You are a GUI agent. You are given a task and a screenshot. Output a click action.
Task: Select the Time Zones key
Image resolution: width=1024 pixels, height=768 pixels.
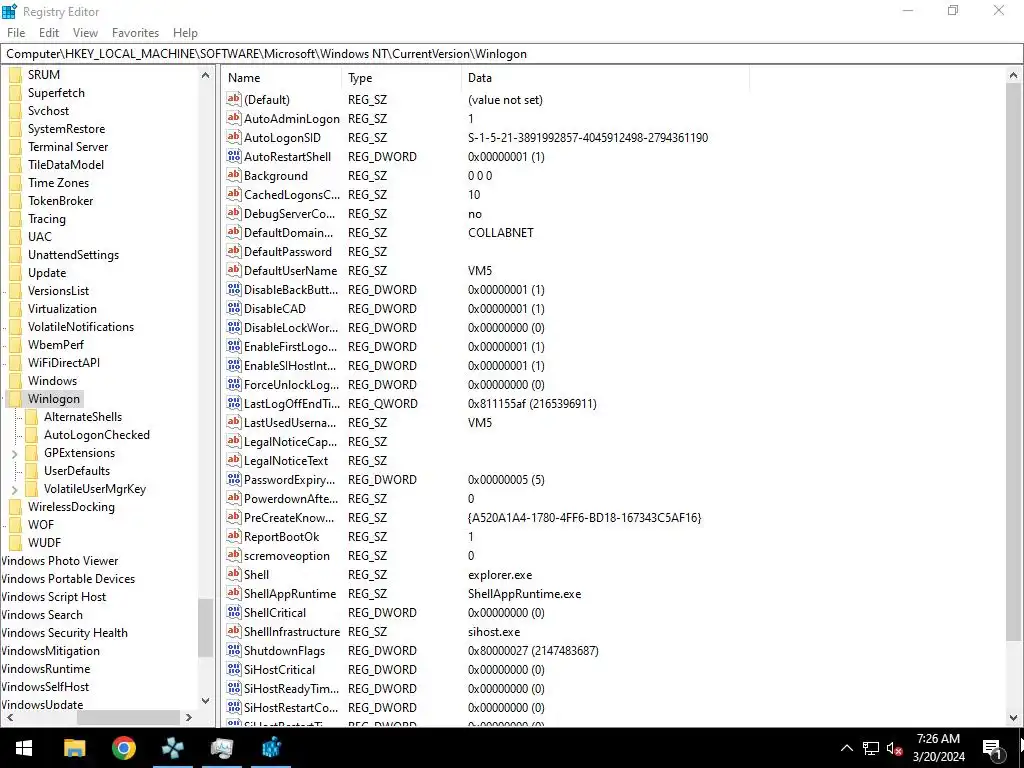pyautogui.click(x=58, y=183)
